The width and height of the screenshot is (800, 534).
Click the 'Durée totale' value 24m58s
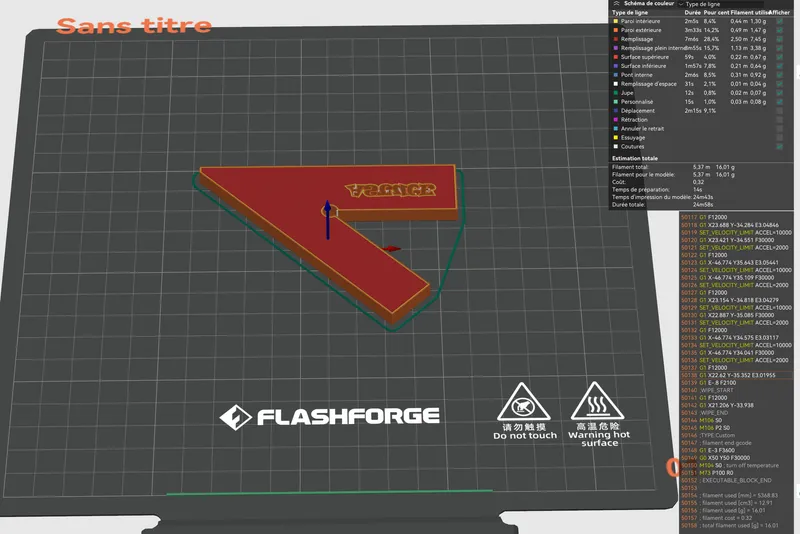pos(703,205)
